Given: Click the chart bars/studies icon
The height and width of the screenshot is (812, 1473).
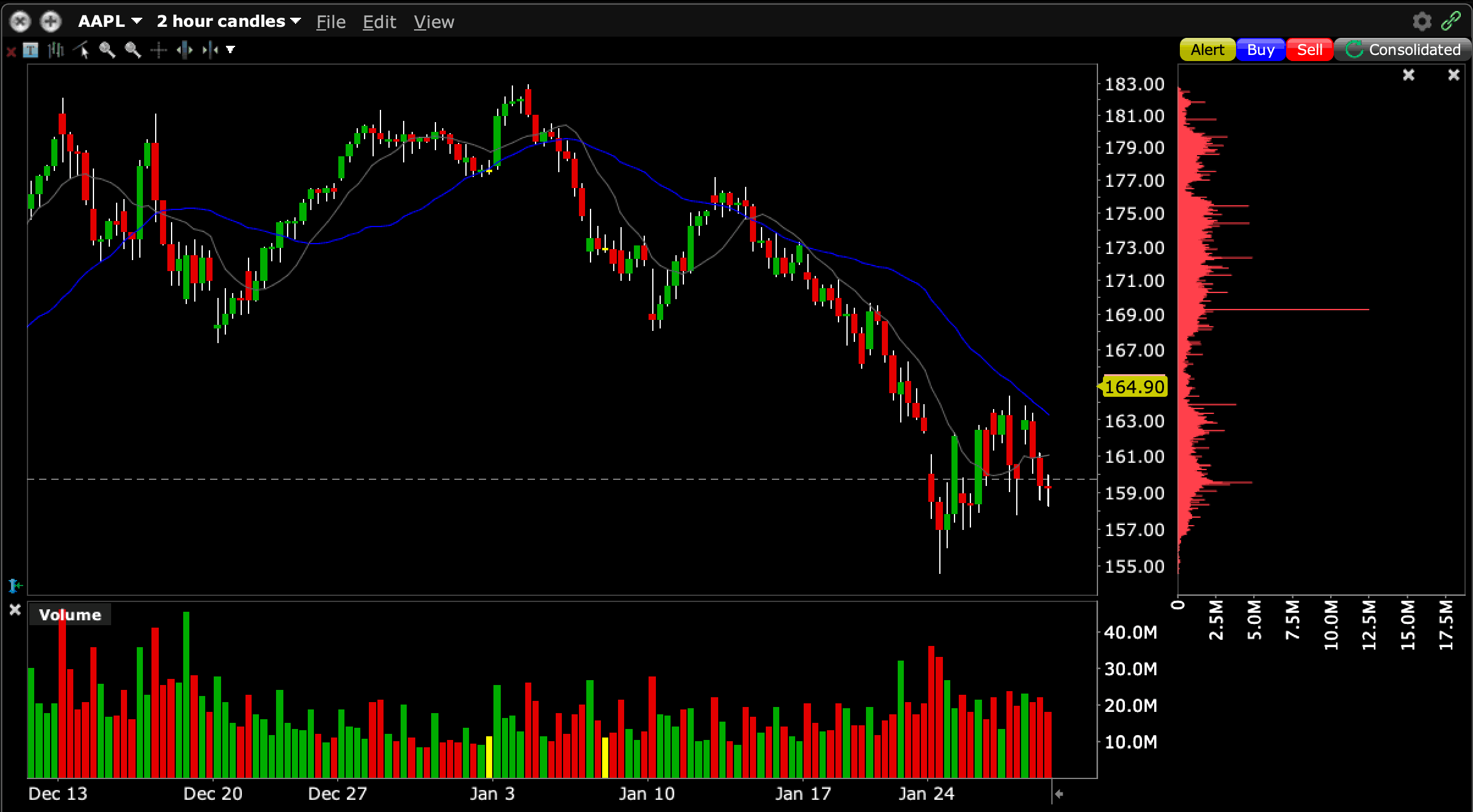Looking at the screenshot, I should coord(56,50).
